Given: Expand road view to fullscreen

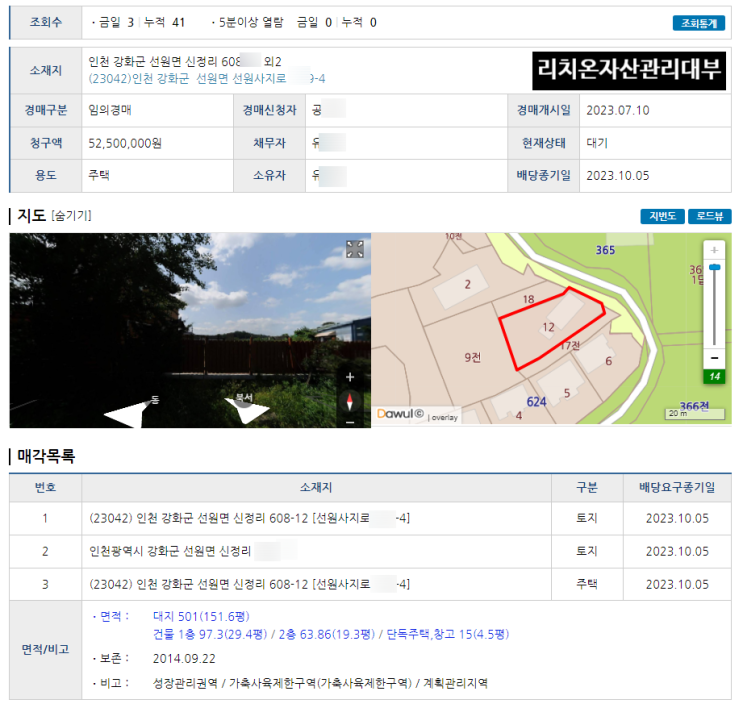Looking at the screenshot, I should 355,249.
